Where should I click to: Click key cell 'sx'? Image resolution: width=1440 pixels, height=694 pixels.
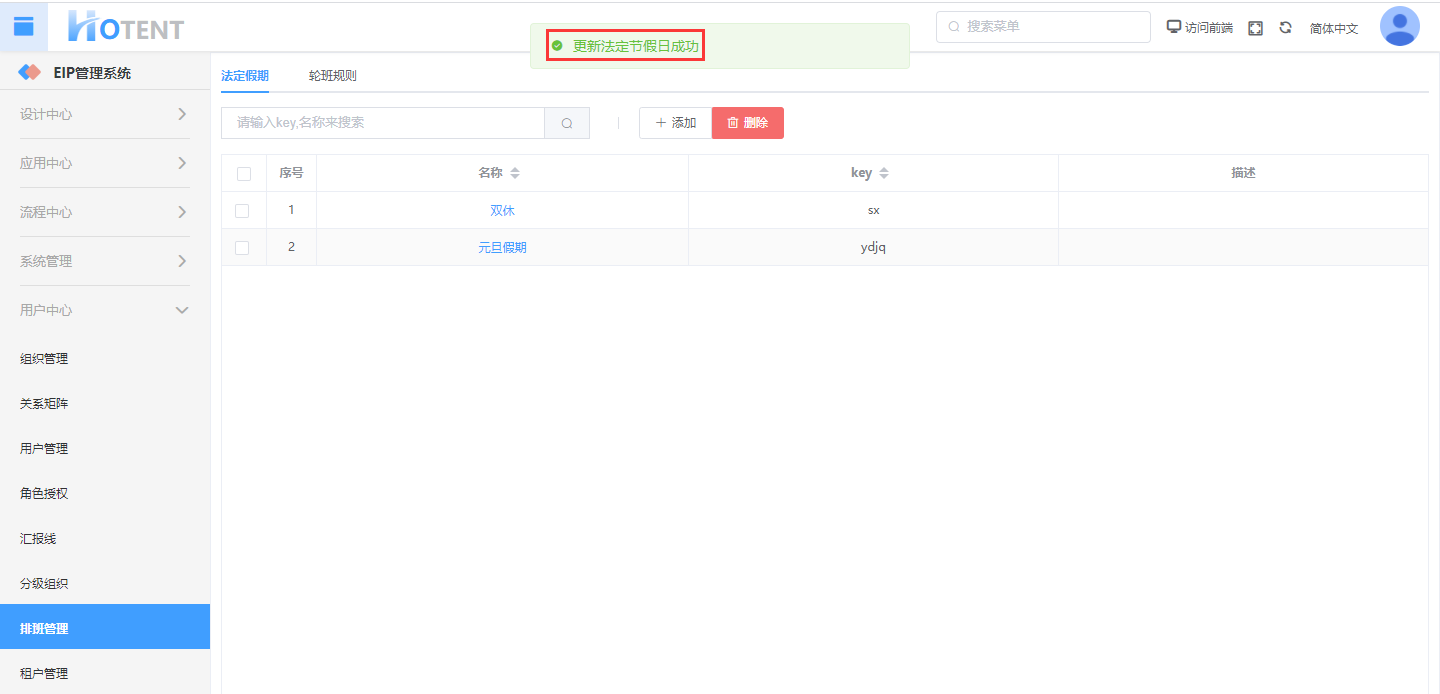(873, 210)
